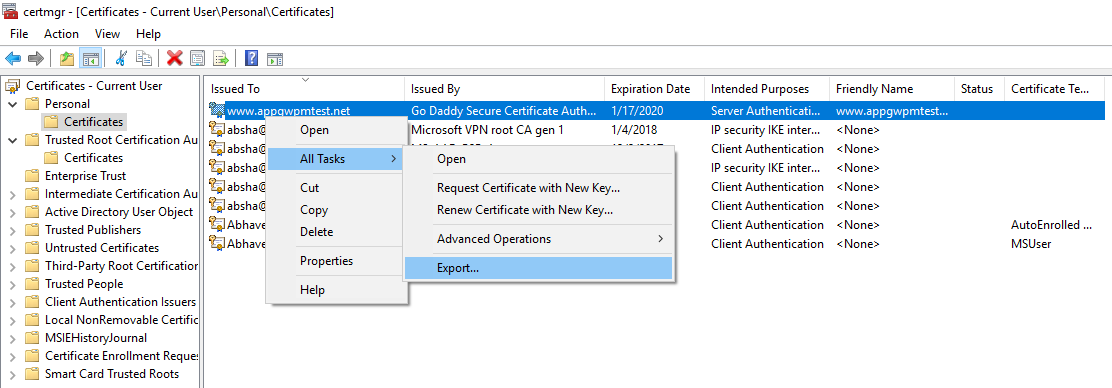
Task: Click folder icon next to Trusted Publishers
Action: [31, 230]
